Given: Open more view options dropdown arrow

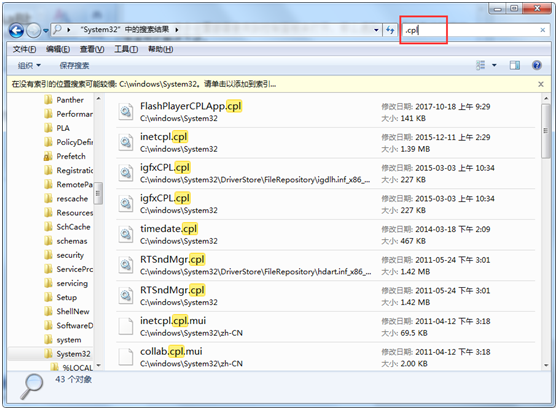Looking at the screenshot, I should pyautogui.click(x=494, y=65).
